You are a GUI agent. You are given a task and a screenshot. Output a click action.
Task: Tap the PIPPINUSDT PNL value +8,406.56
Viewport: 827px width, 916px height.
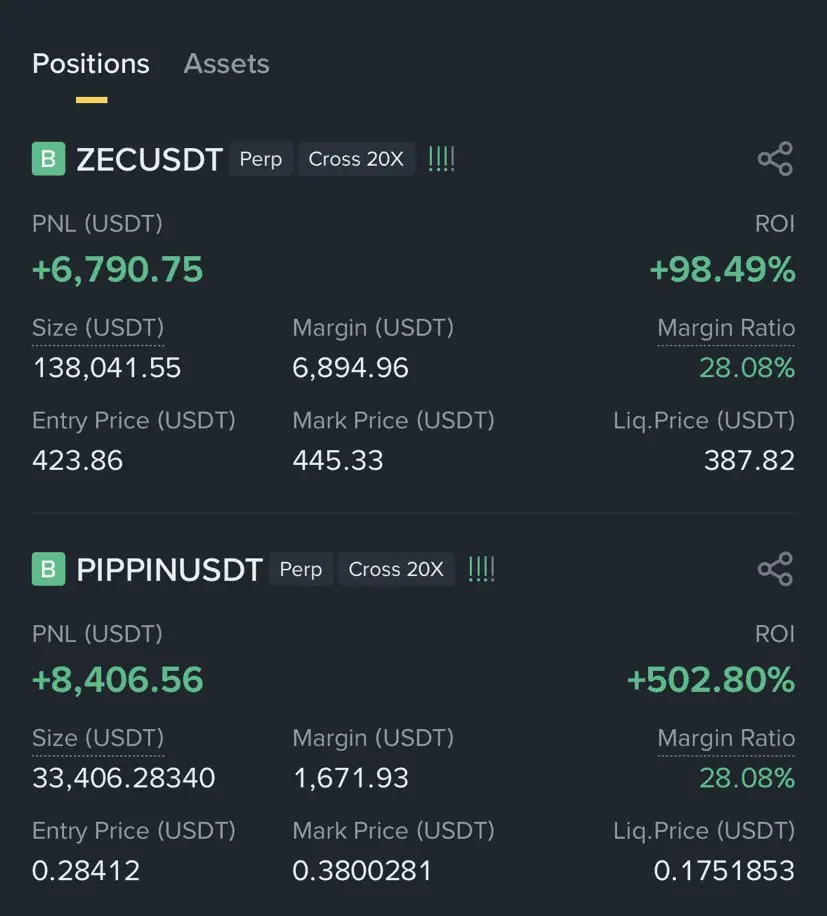118,680
